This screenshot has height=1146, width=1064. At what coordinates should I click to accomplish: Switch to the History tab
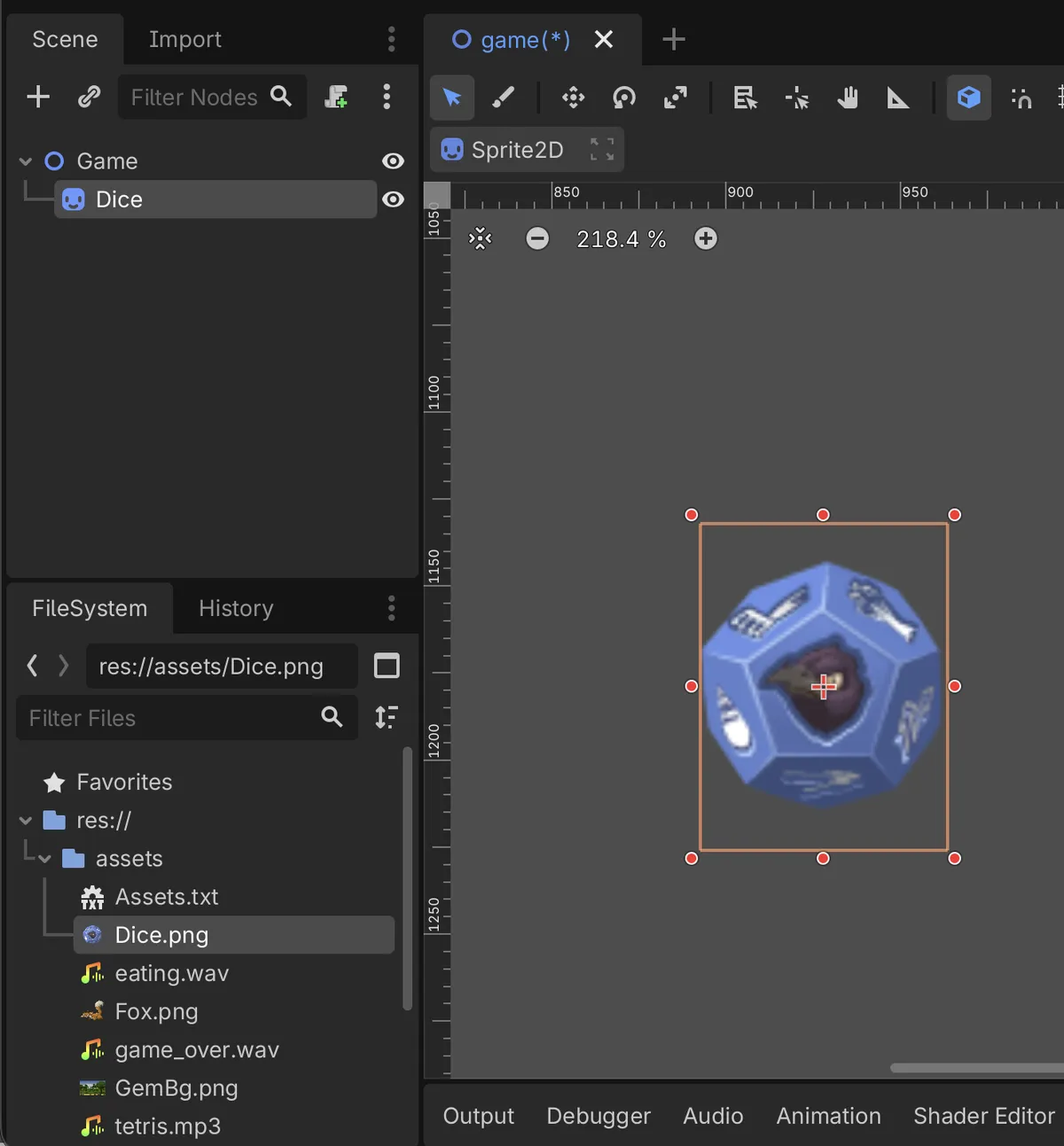click(x=236, y=608)
